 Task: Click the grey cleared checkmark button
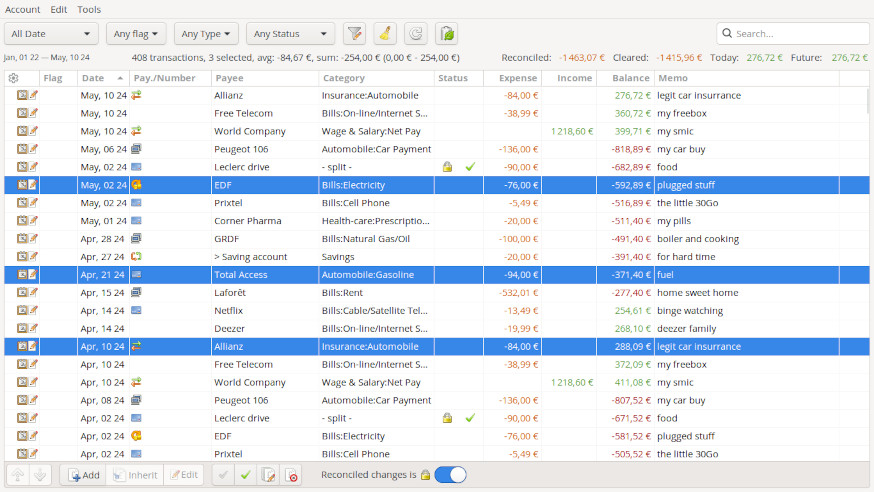click(x=223, y=475)
